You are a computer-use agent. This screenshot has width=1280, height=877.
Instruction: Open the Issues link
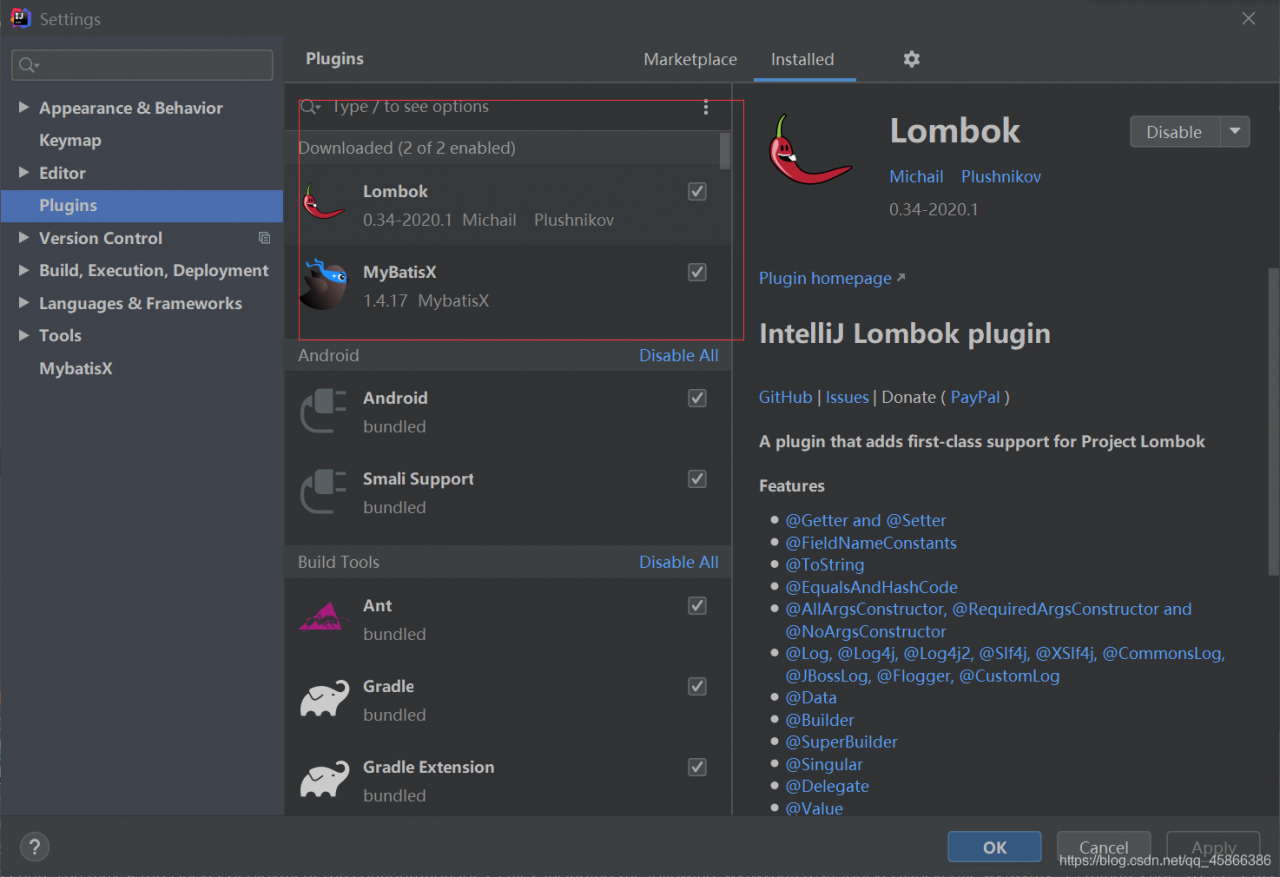[x=847, y=397]
